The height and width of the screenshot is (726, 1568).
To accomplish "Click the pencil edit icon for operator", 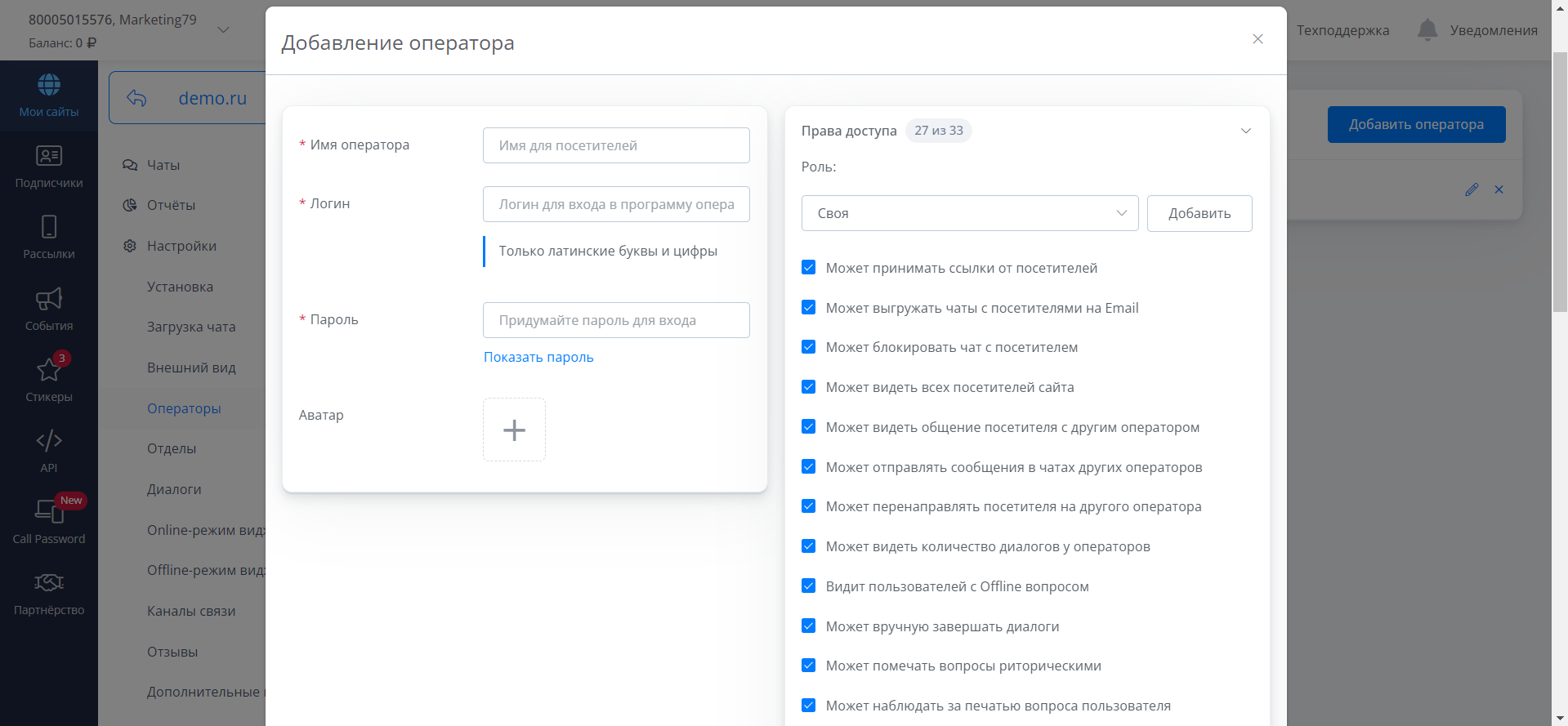I will coord(1472,189).
